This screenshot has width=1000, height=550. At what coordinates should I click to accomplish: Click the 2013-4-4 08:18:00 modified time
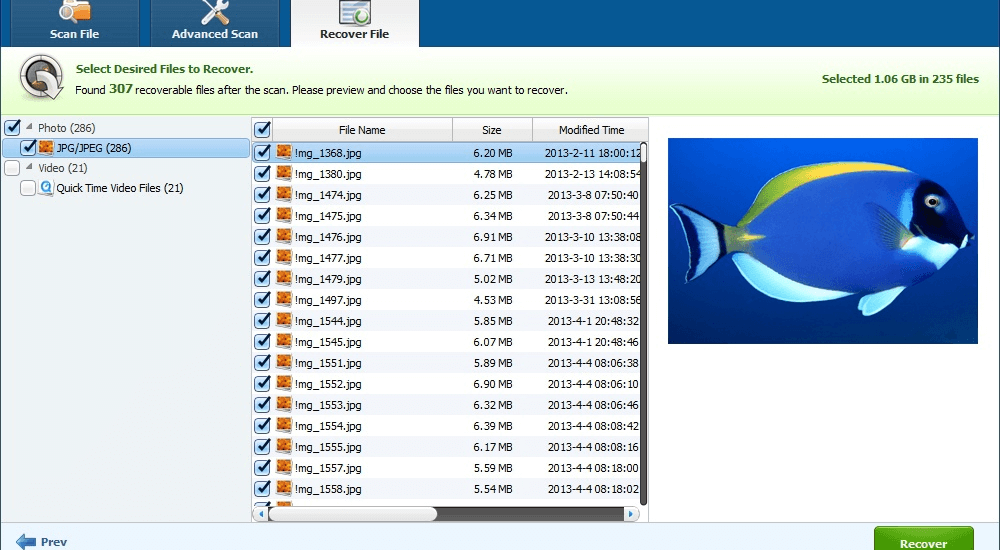pyautogui.click(x=592, y=468)
